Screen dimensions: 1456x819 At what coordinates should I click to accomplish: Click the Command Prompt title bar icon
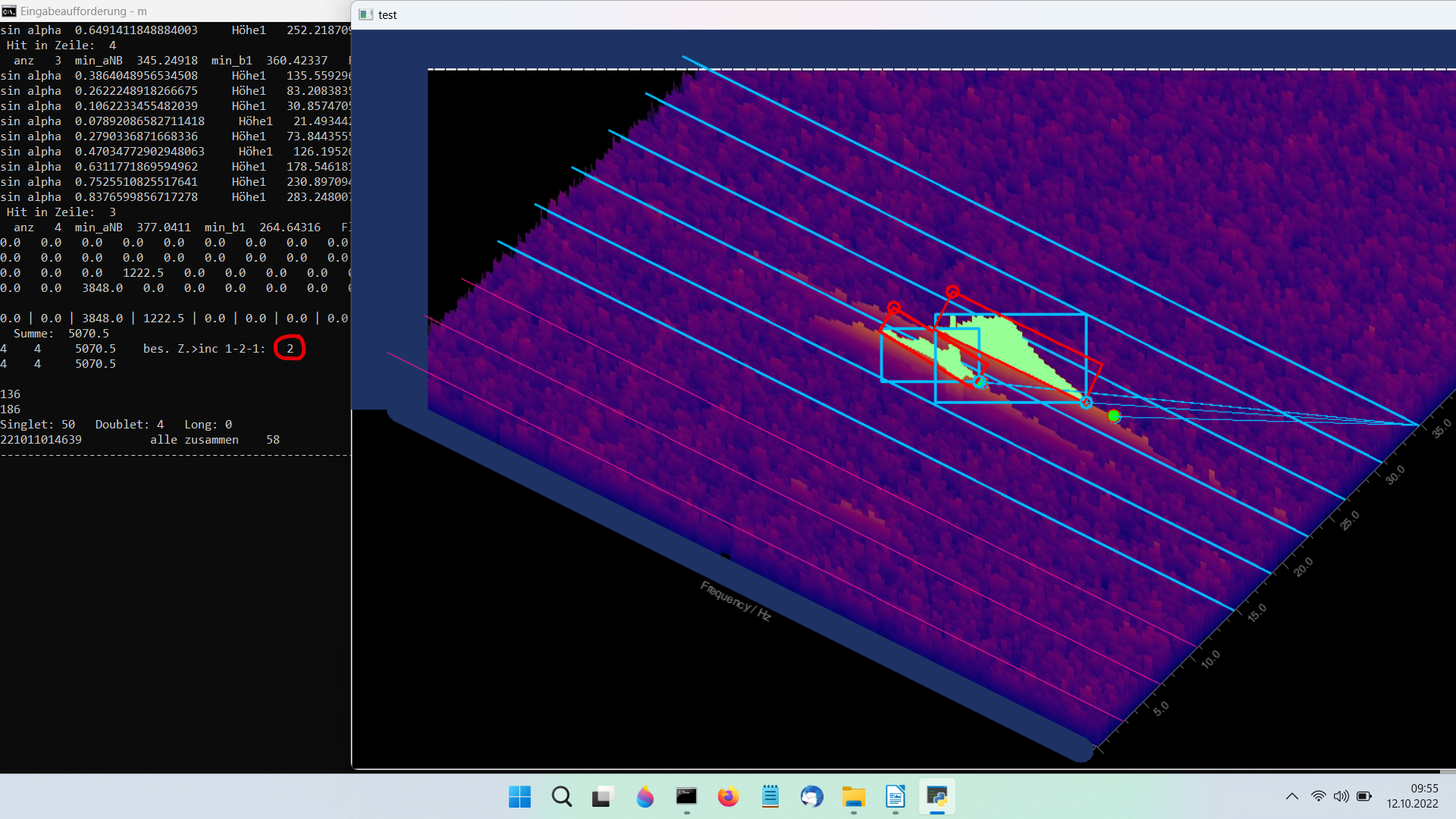[8, 11]
